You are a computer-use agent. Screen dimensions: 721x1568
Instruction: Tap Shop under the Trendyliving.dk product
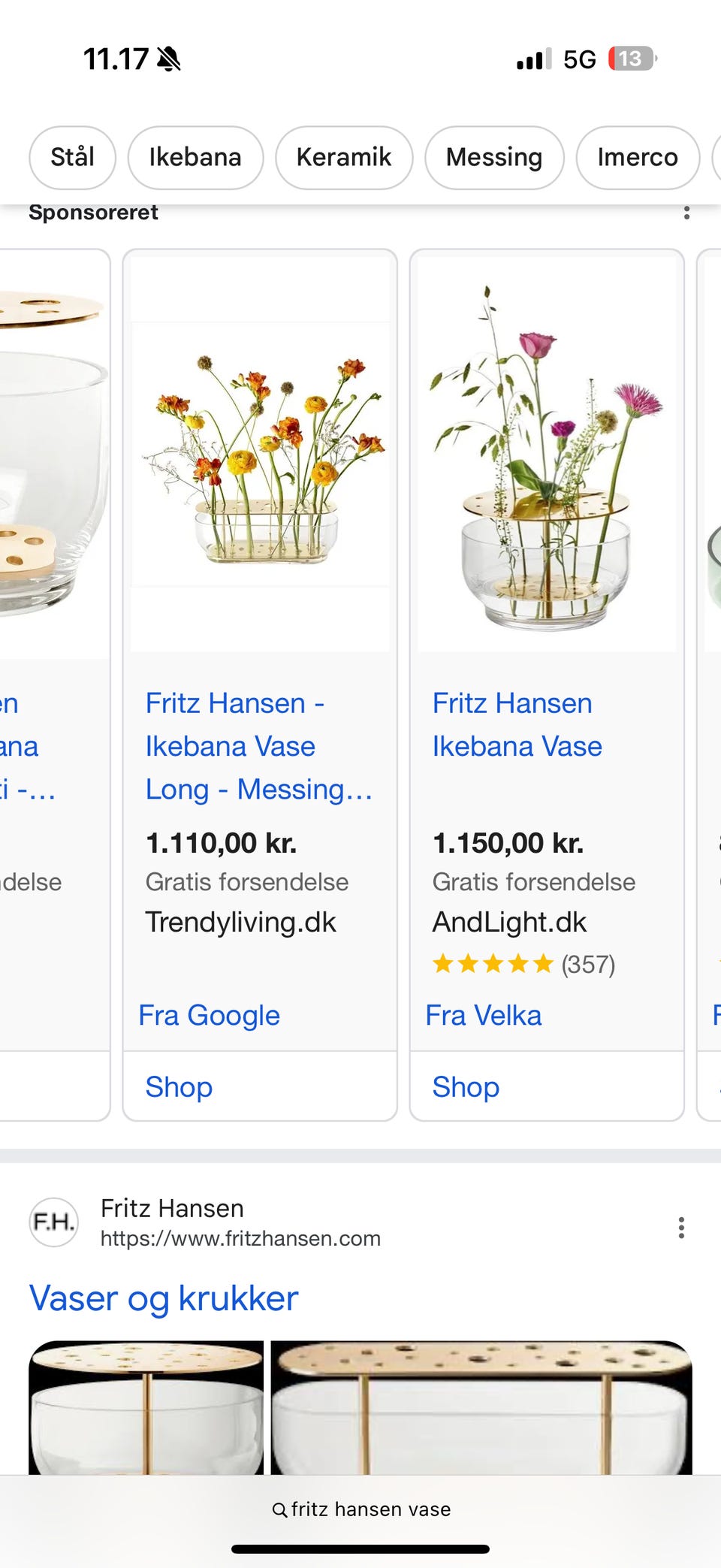[179, 1087]
